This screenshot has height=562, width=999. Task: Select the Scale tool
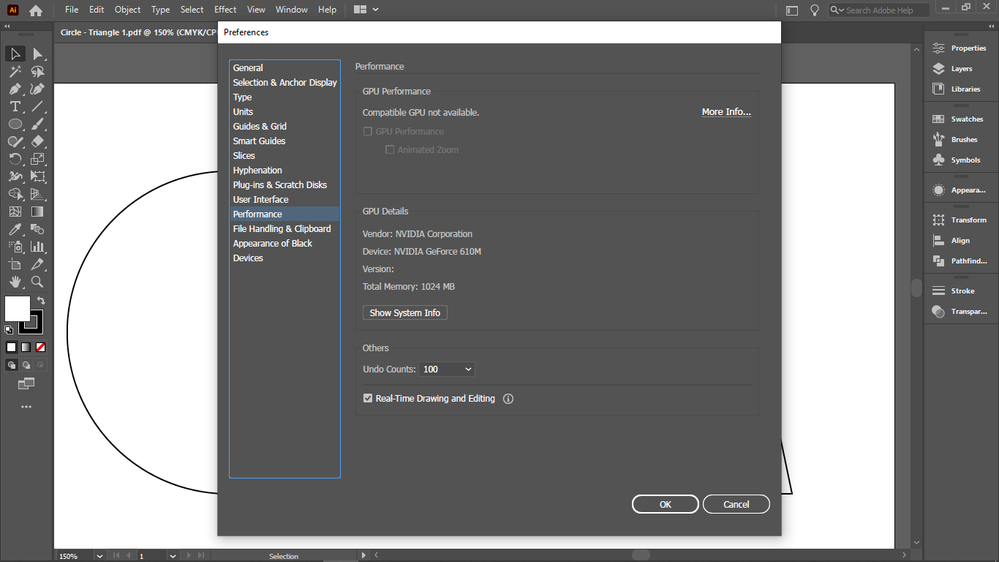click(x=38, y=159)
